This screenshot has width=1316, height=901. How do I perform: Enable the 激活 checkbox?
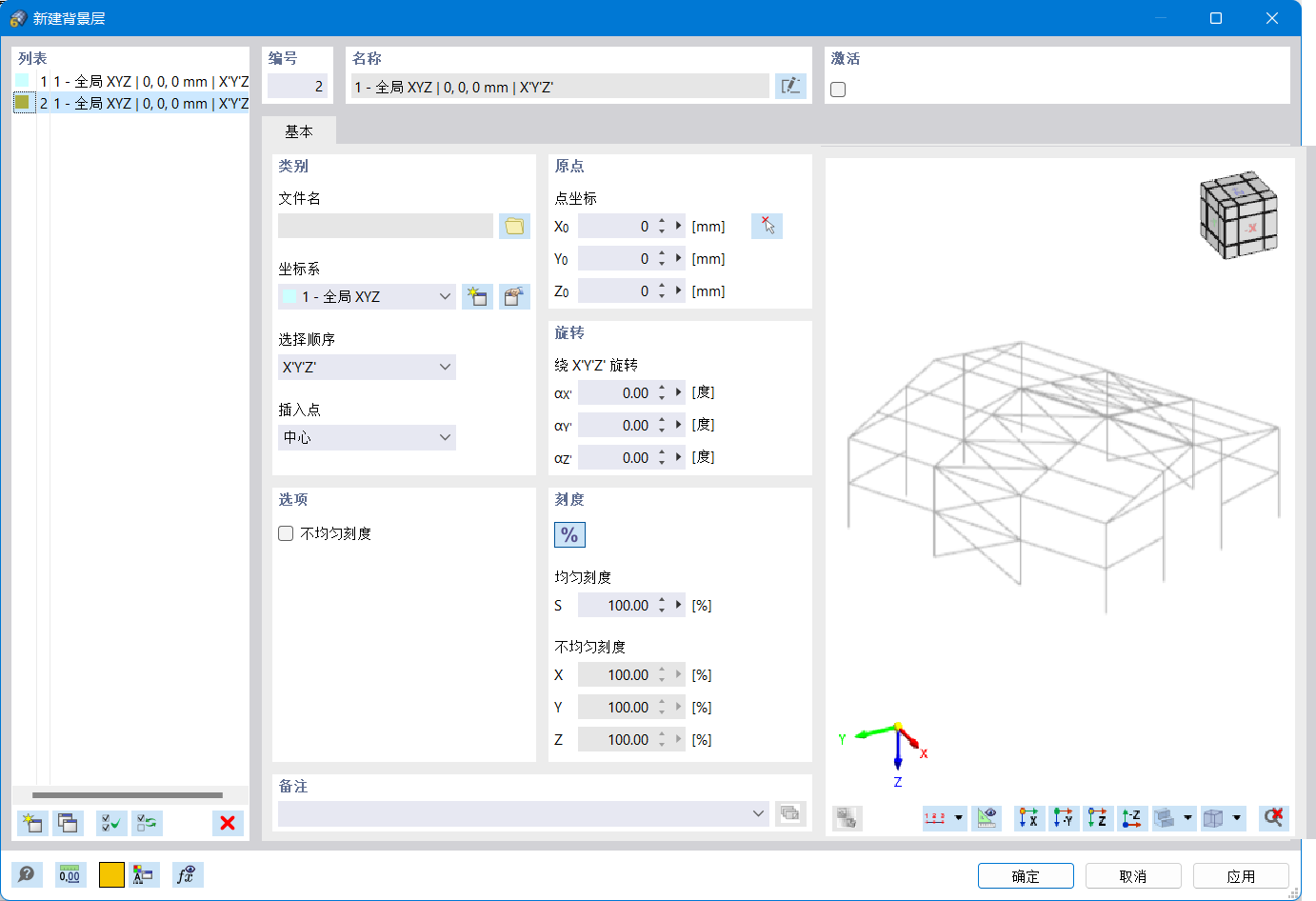coord(837,88)
